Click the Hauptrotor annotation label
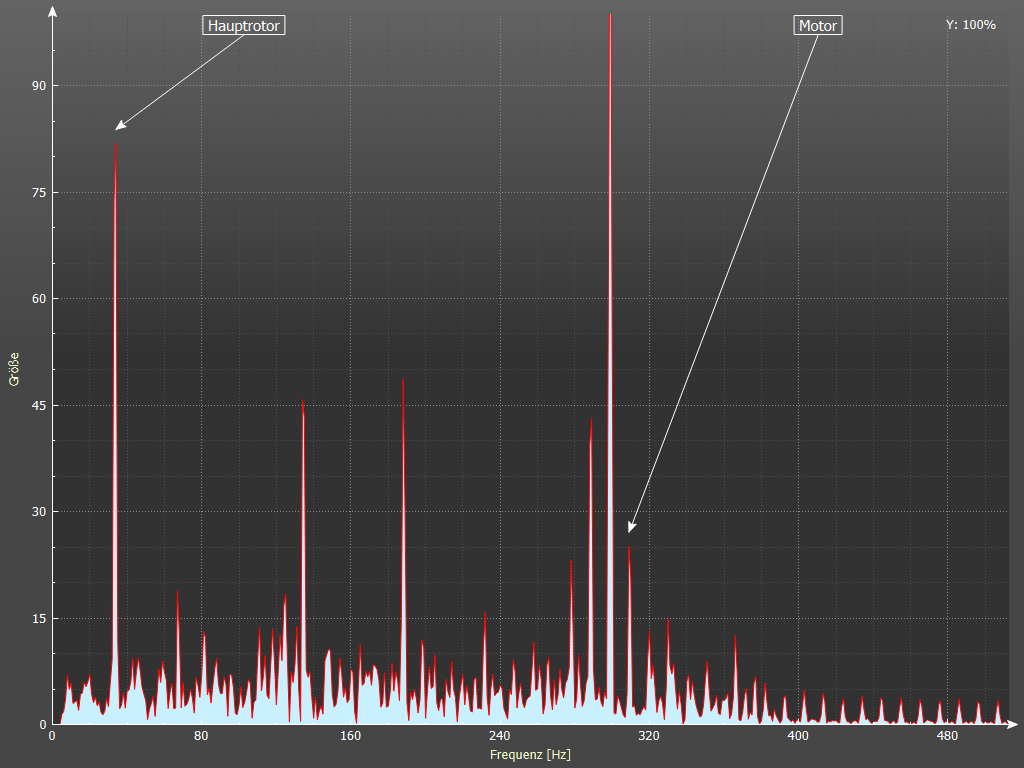 [244, 26]
